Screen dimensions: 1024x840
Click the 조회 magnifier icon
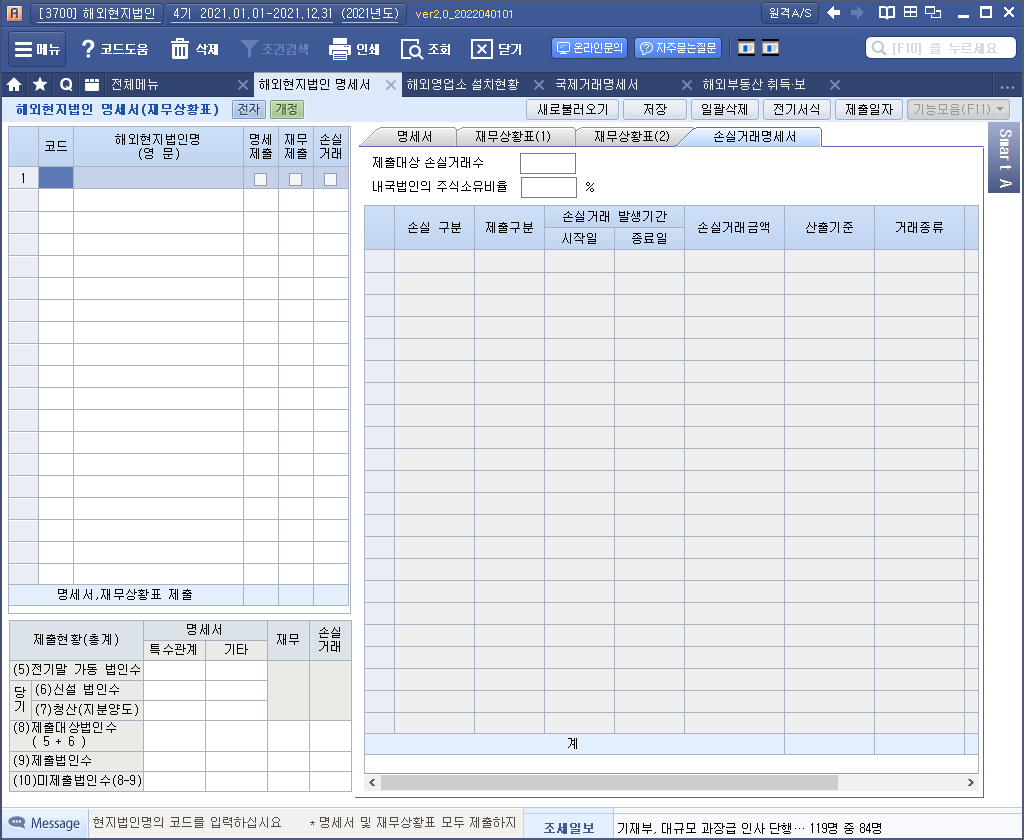pyautogui.click(x=411, y=49)
